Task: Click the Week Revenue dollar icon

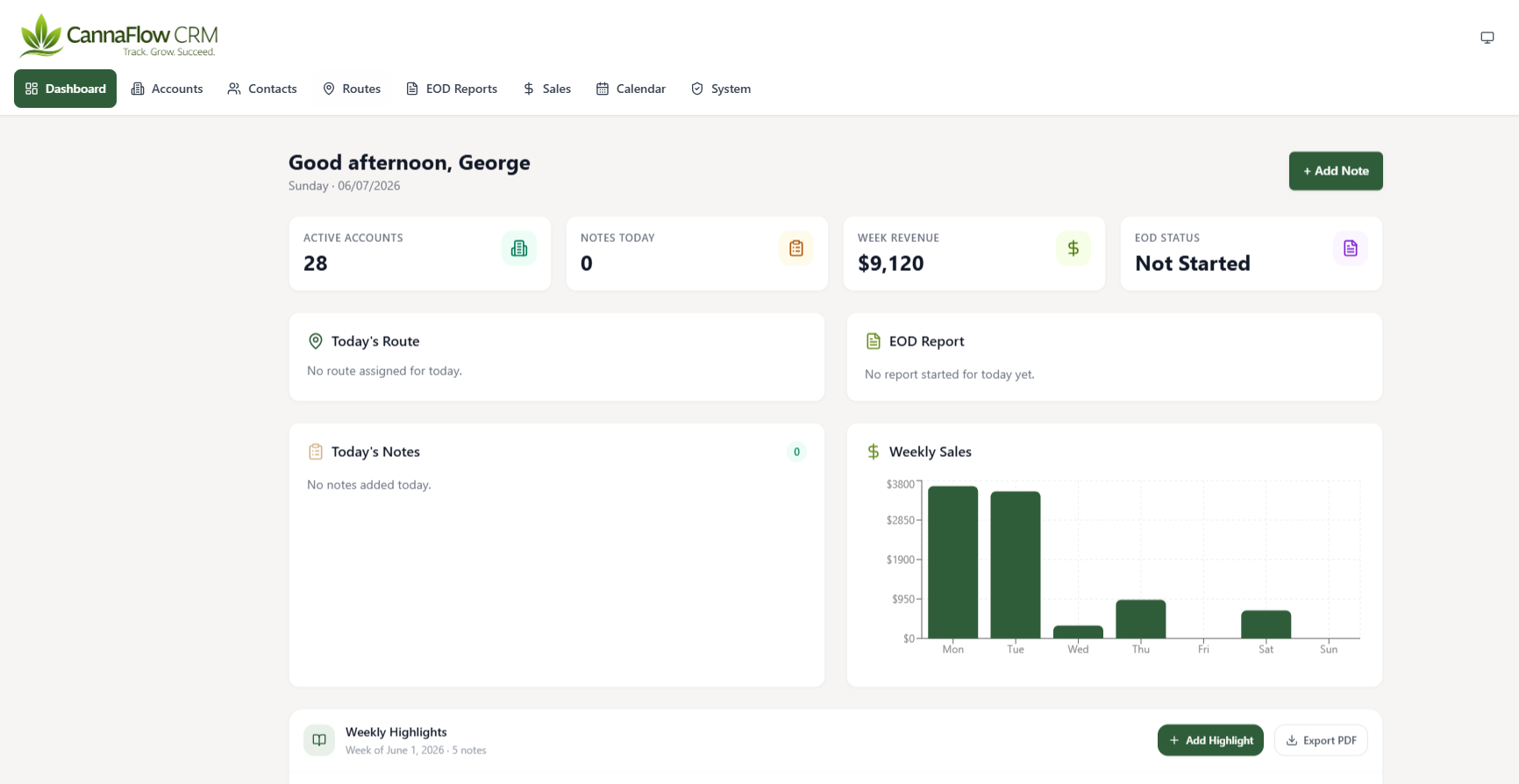Action: [1073, 248]
